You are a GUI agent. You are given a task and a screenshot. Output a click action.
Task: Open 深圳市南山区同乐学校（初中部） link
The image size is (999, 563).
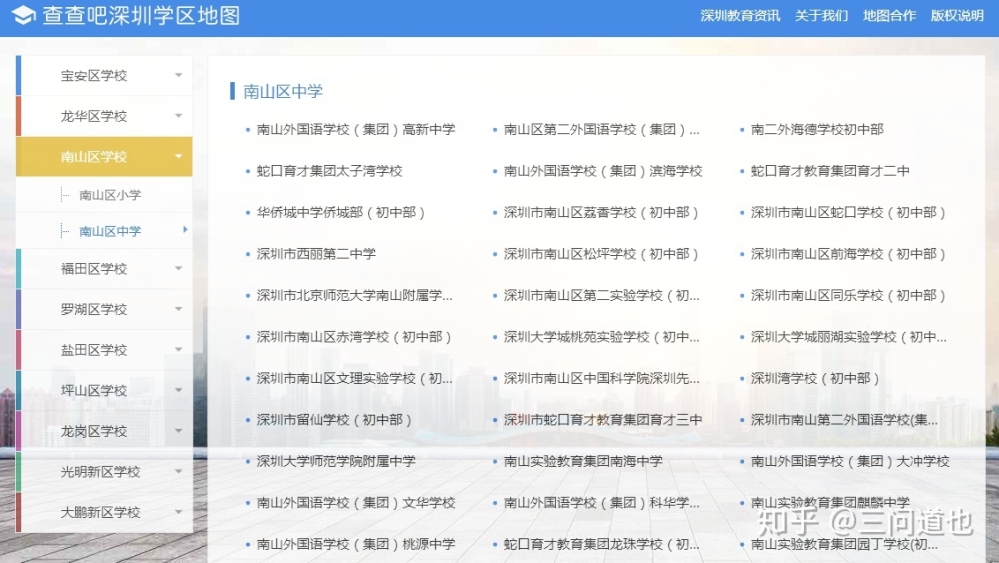click(848, 295)
